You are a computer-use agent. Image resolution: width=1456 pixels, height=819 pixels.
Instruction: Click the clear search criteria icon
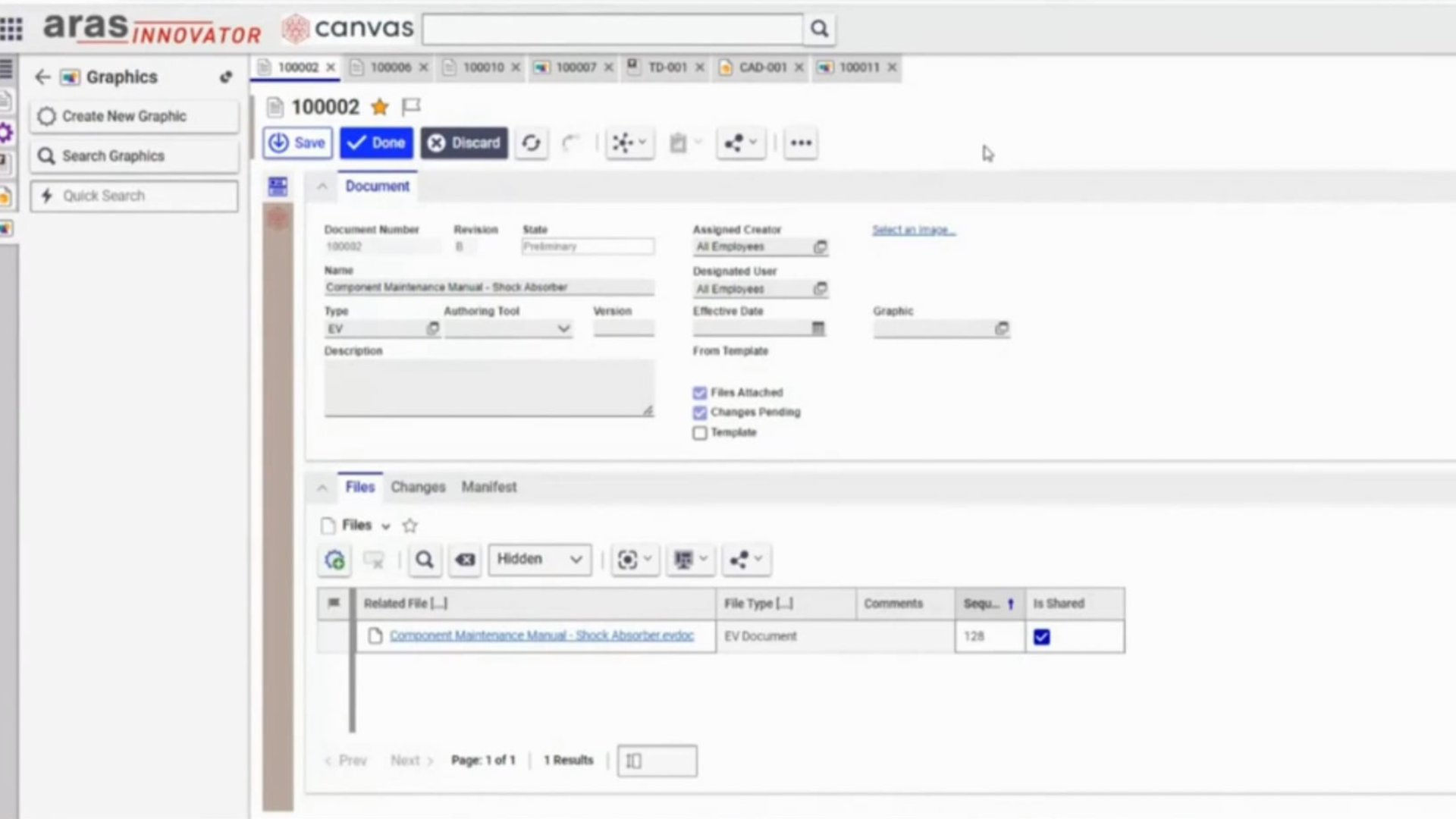click(x=465, y=560)
